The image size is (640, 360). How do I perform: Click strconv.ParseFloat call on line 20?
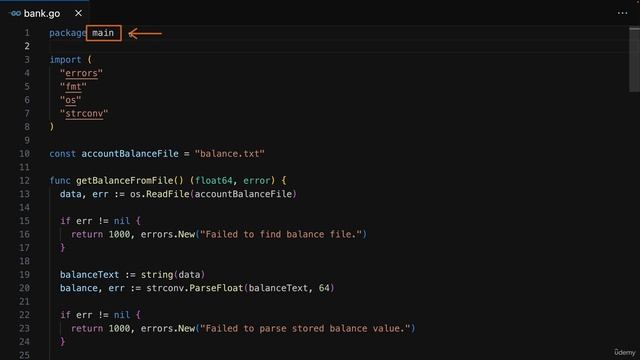point(195,289)
